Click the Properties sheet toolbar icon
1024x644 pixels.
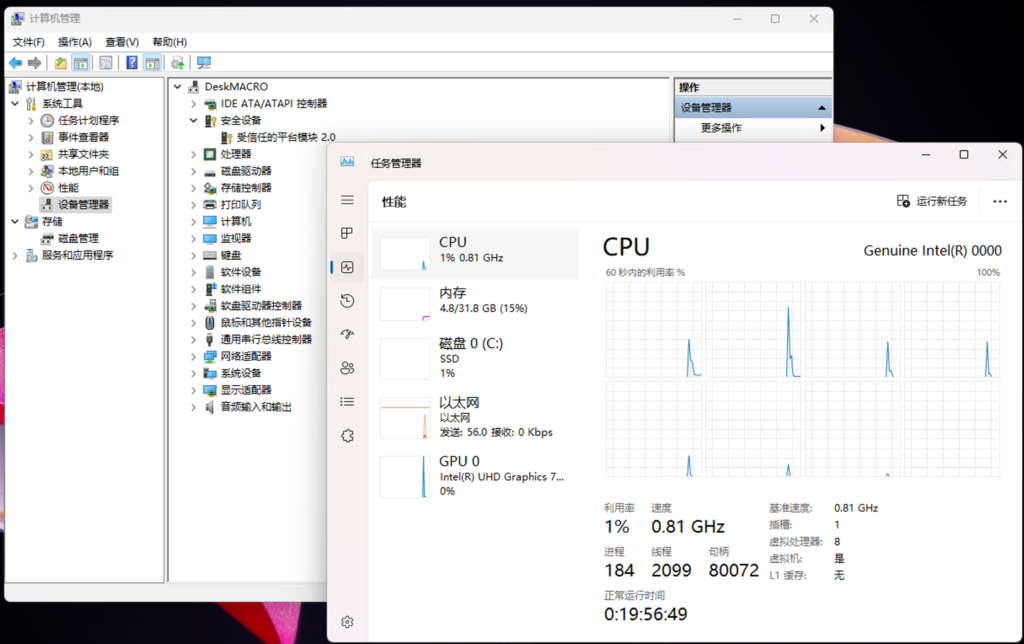[106, 63]
